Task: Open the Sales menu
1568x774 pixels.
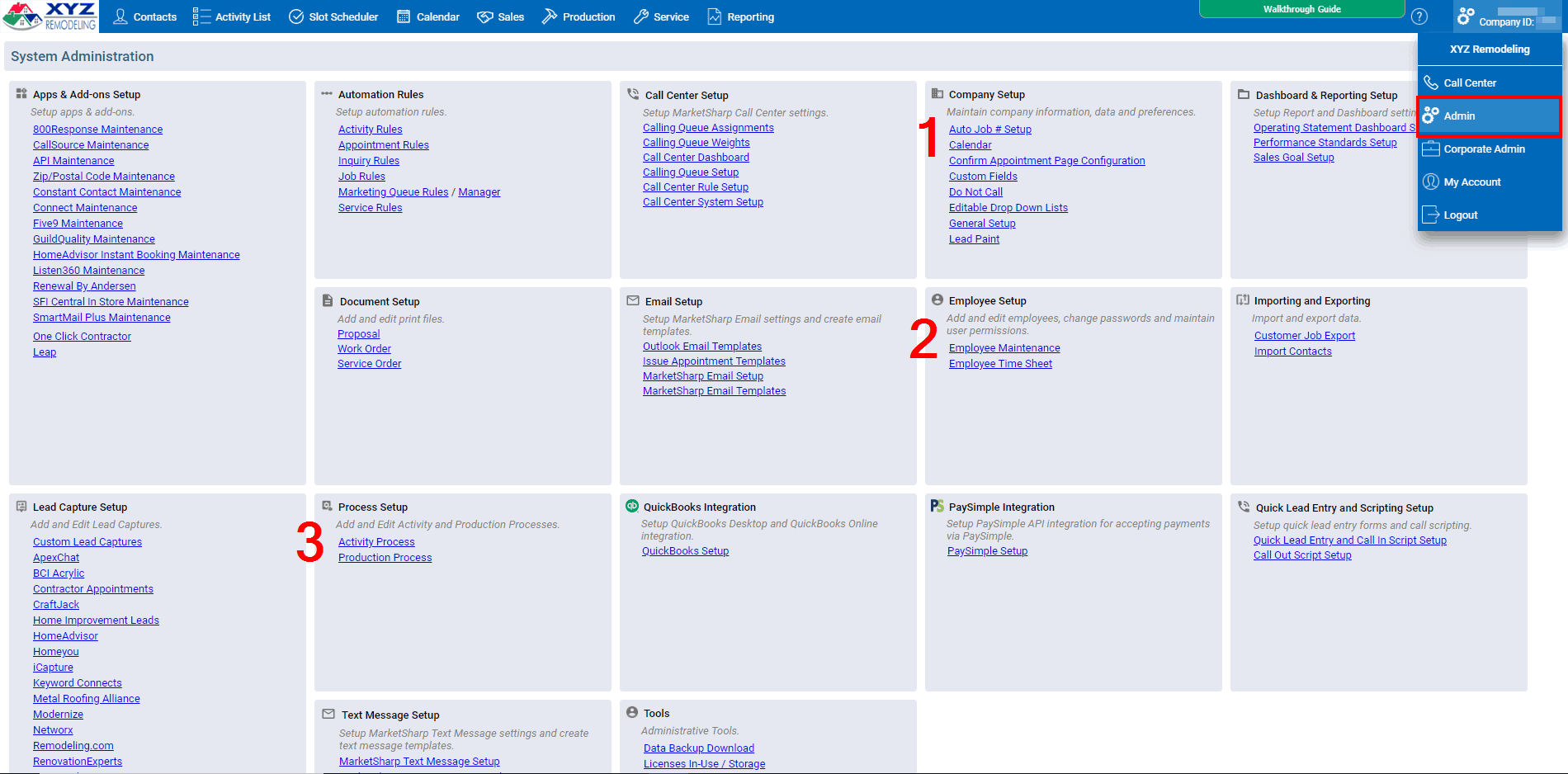Action: 501,17
